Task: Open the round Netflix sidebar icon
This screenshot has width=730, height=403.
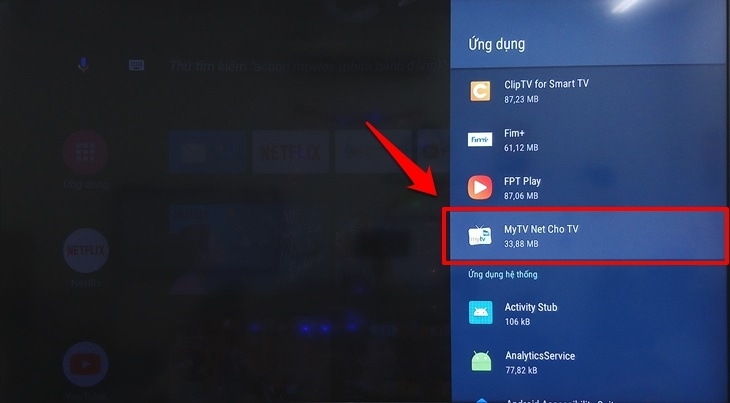Action: [x=86, y=251]
